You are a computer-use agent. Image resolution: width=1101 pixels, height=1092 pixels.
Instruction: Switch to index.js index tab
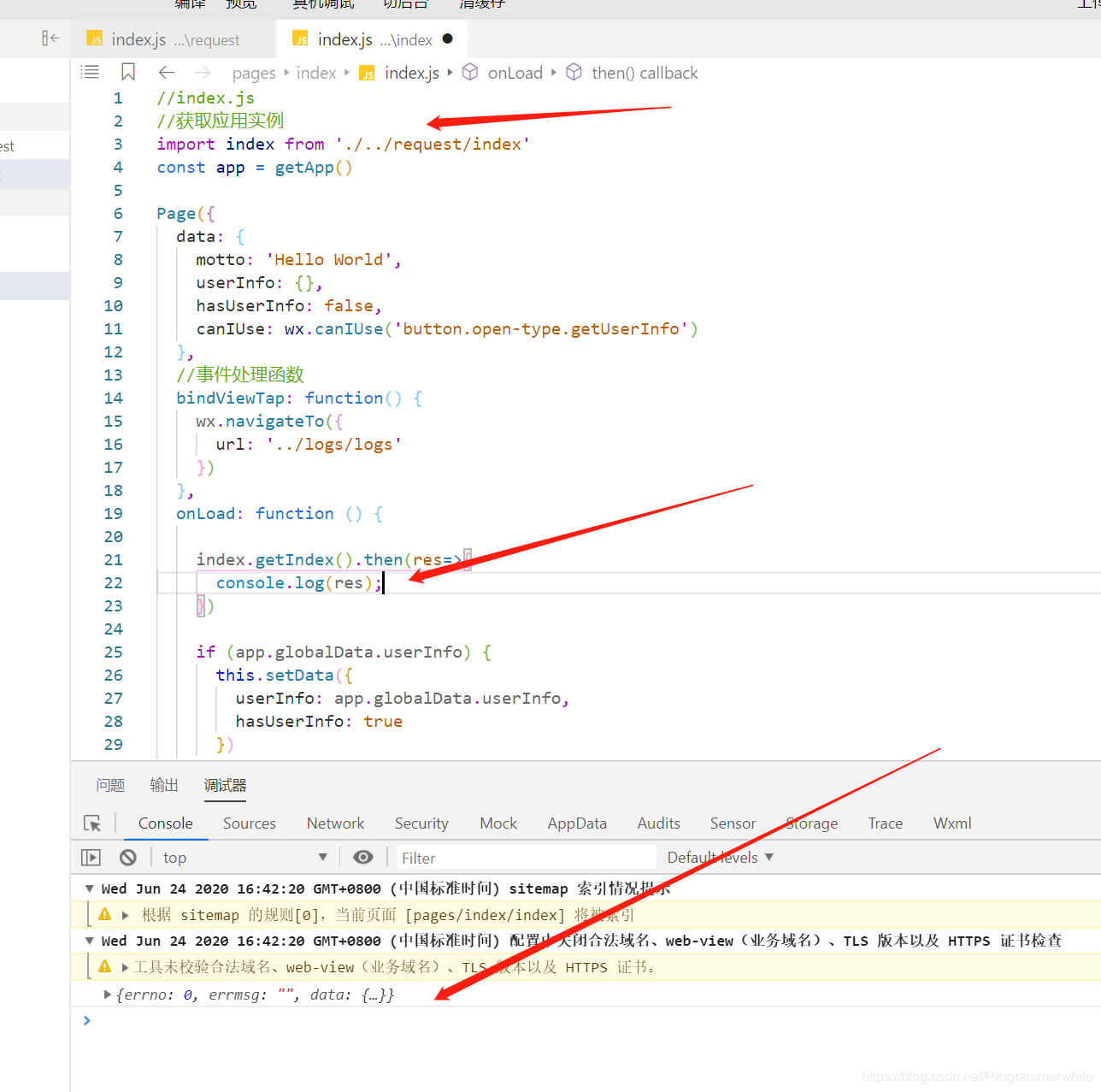(x=372, y=39)
